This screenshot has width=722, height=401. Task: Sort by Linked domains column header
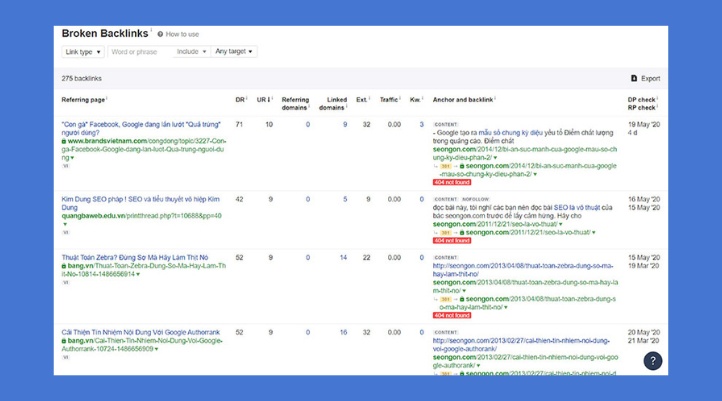pos(333,104)
